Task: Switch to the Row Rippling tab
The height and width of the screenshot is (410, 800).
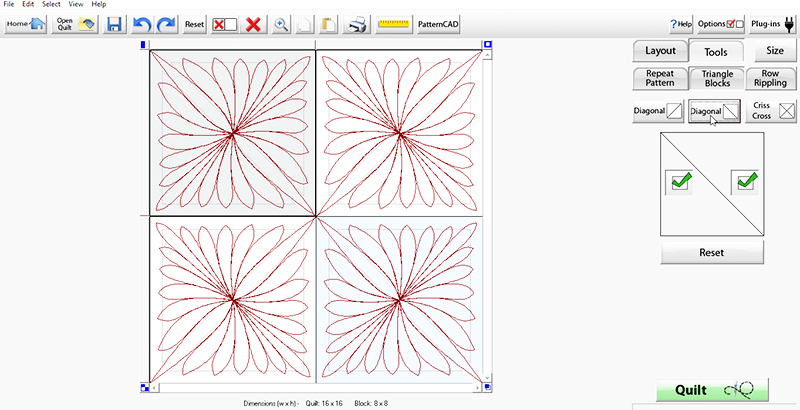Action: [x=770, y=79]
